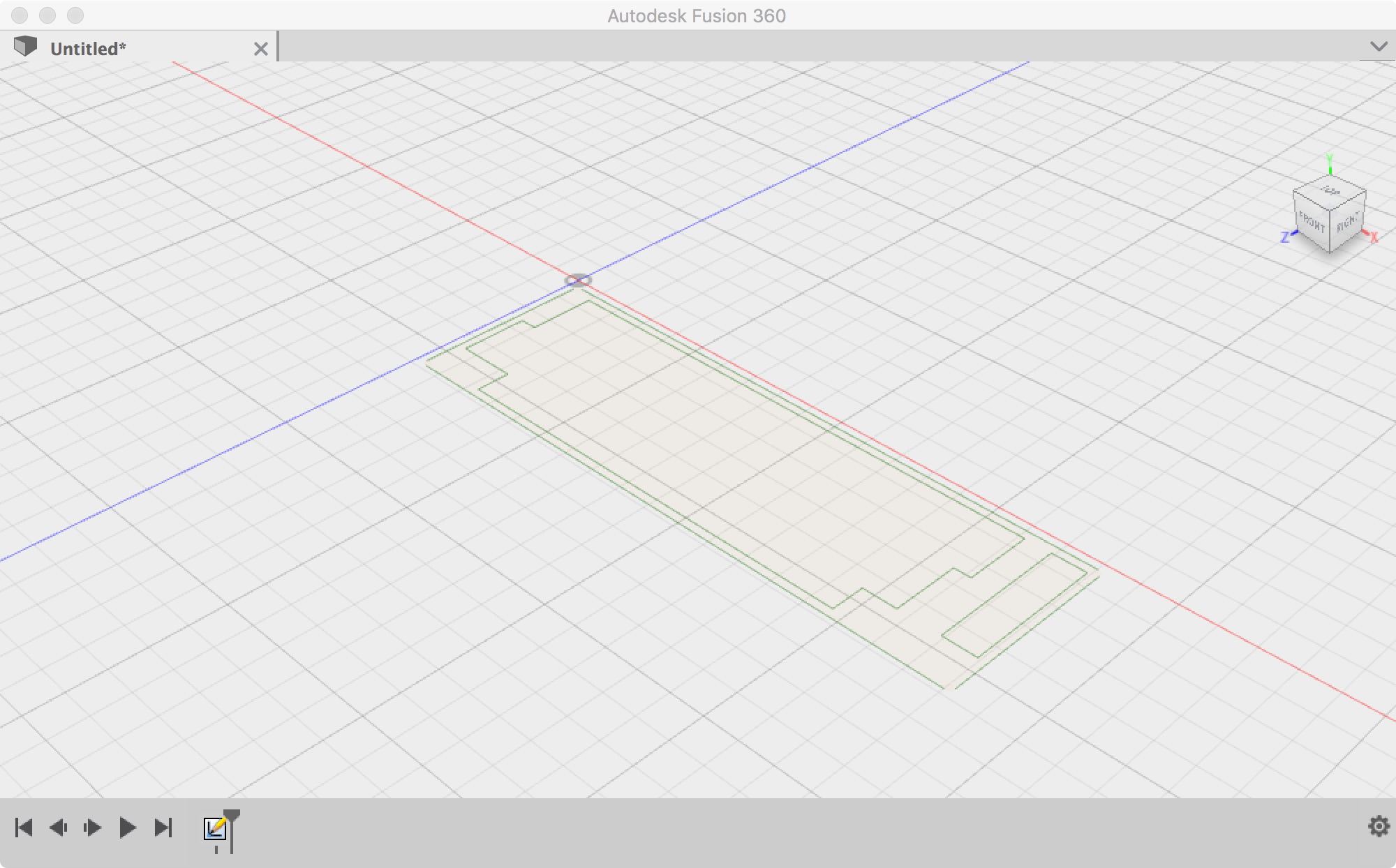Play the timeline history

click(127, 828)
